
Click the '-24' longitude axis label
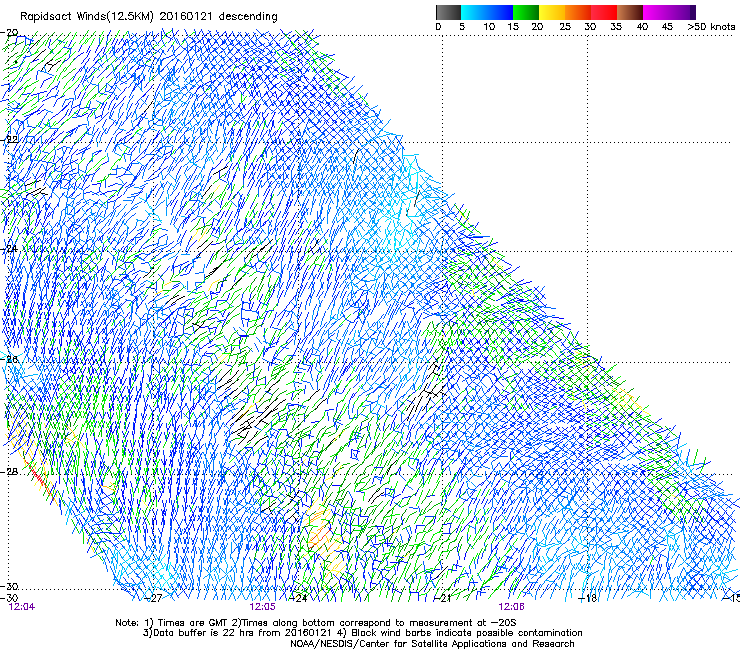tap(298, 598)
